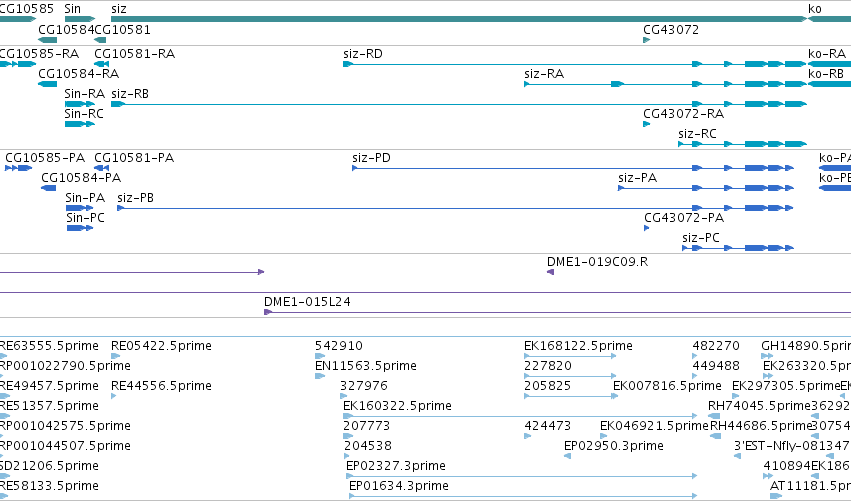
Task: Click feature 449488
Action: point(716,366)
